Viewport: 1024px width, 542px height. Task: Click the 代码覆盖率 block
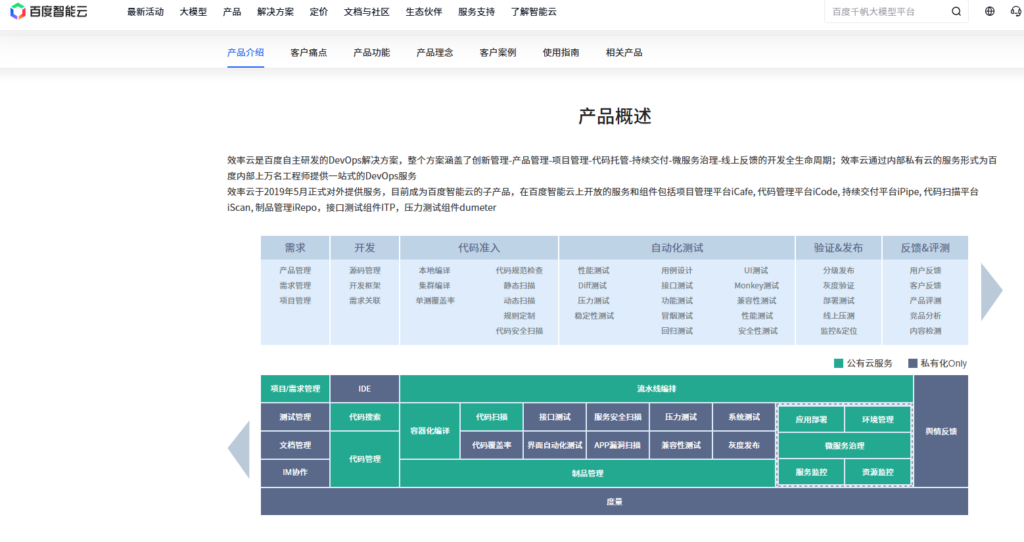coord(491,445)
